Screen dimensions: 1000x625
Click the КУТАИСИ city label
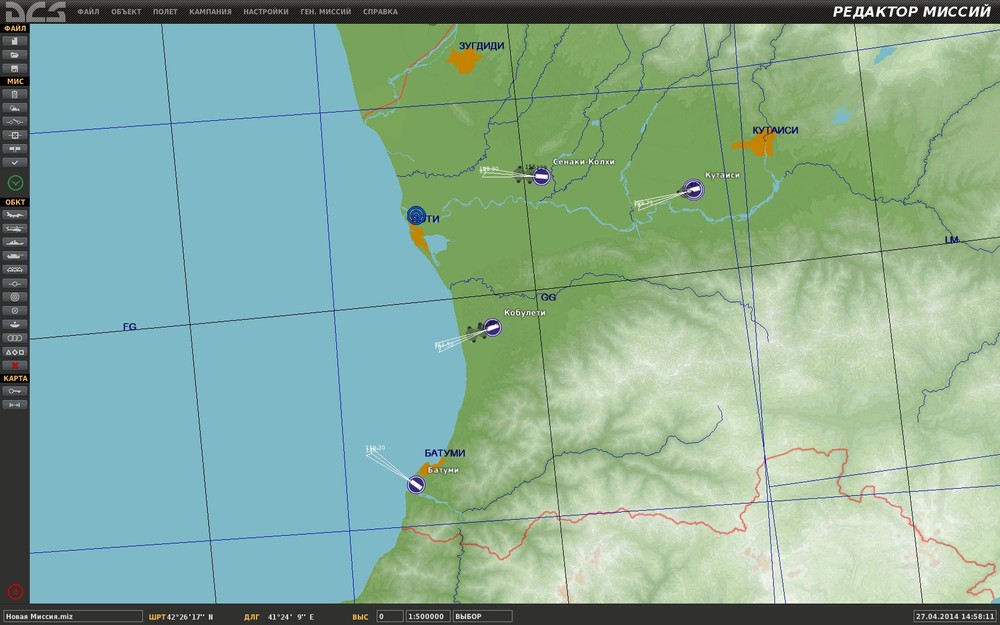tap(775, 130)
